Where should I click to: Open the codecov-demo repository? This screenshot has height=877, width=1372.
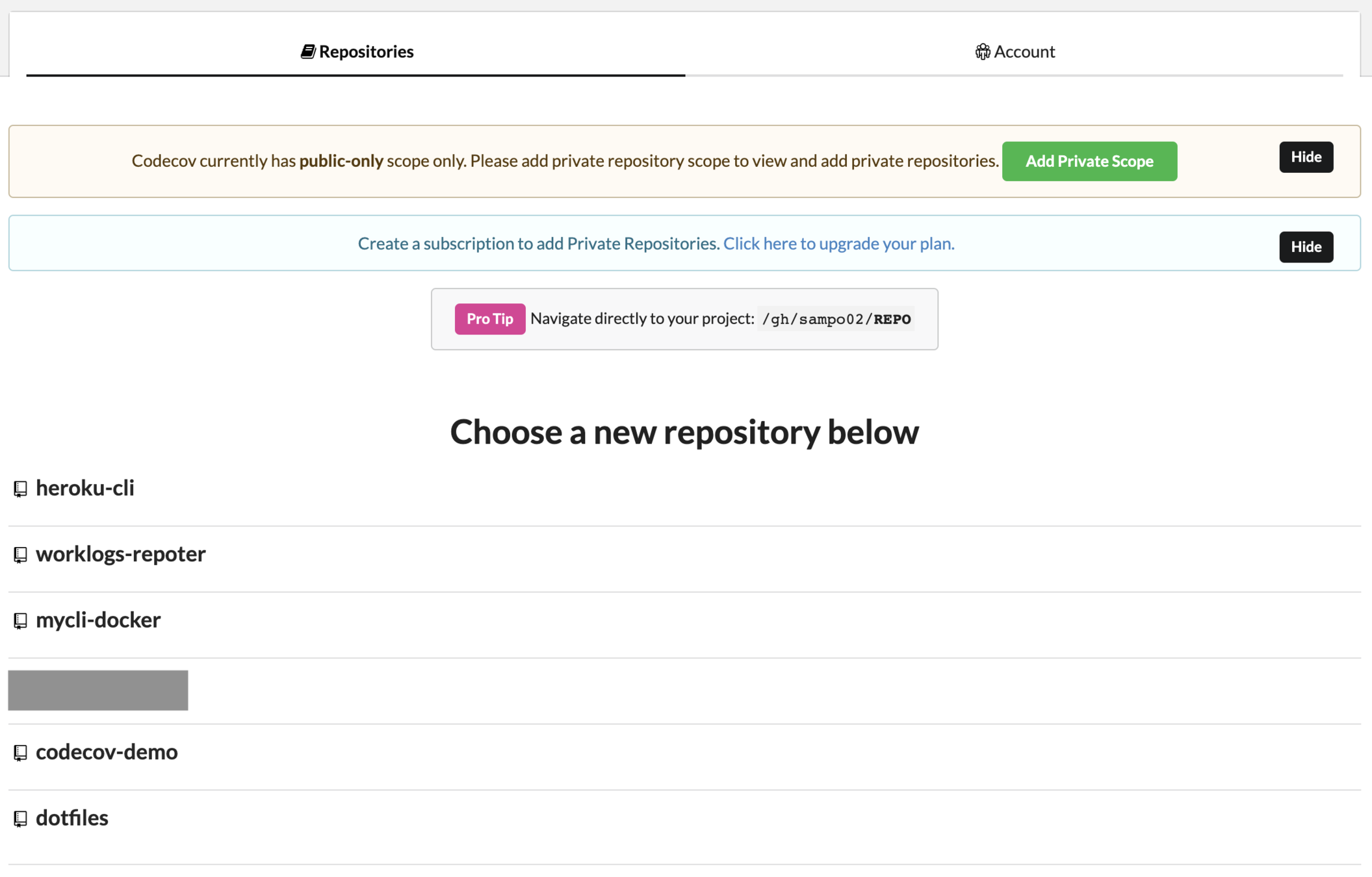point(107,752)
